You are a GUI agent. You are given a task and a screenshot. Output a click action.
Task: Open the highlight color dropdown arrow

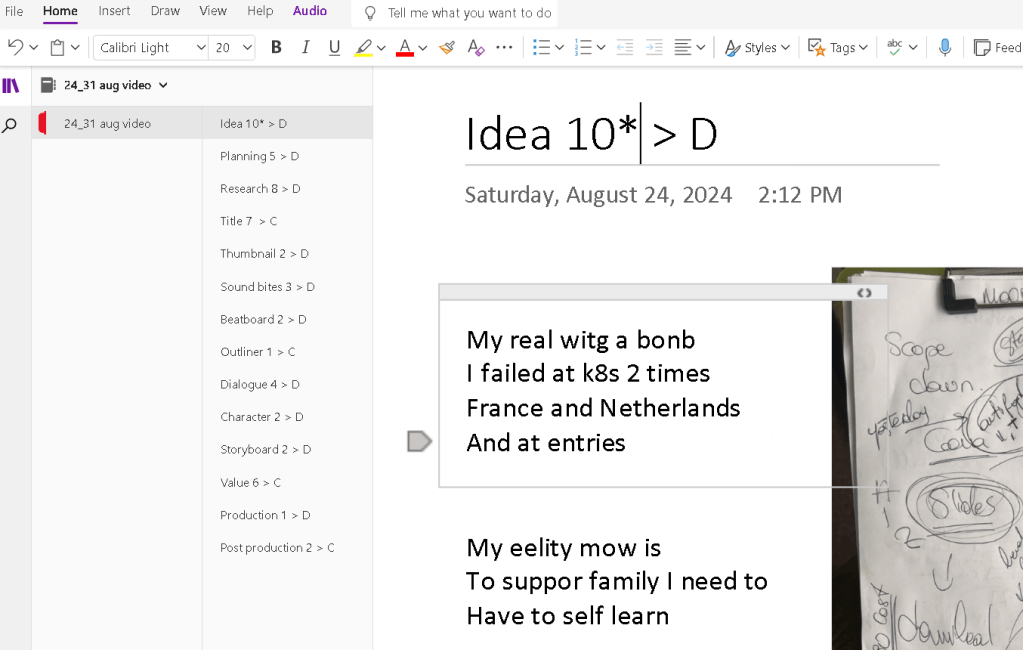[x=382, y=48]
